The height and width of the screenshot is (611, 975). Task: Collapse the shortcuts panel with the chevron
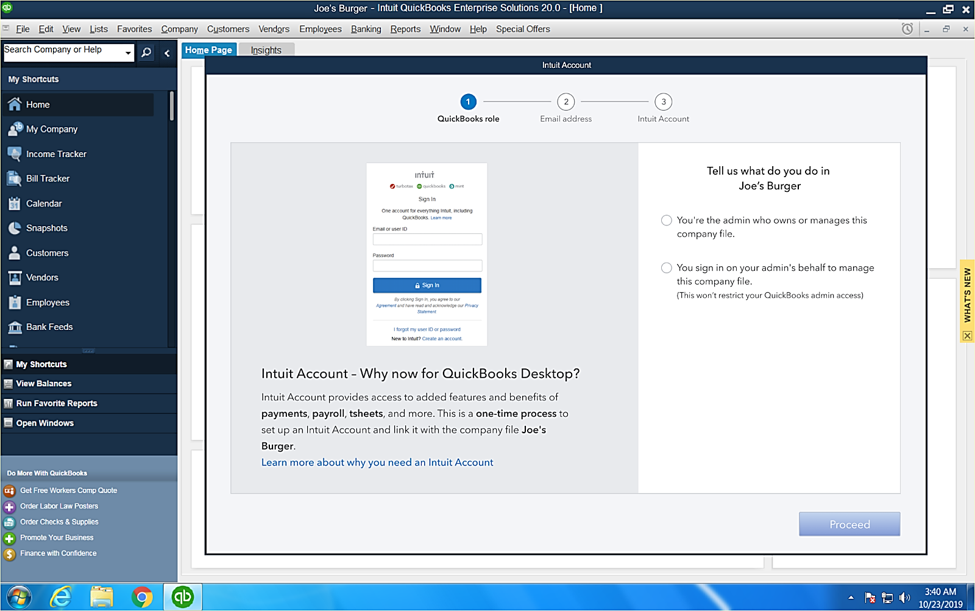click(x=165, y=51)
